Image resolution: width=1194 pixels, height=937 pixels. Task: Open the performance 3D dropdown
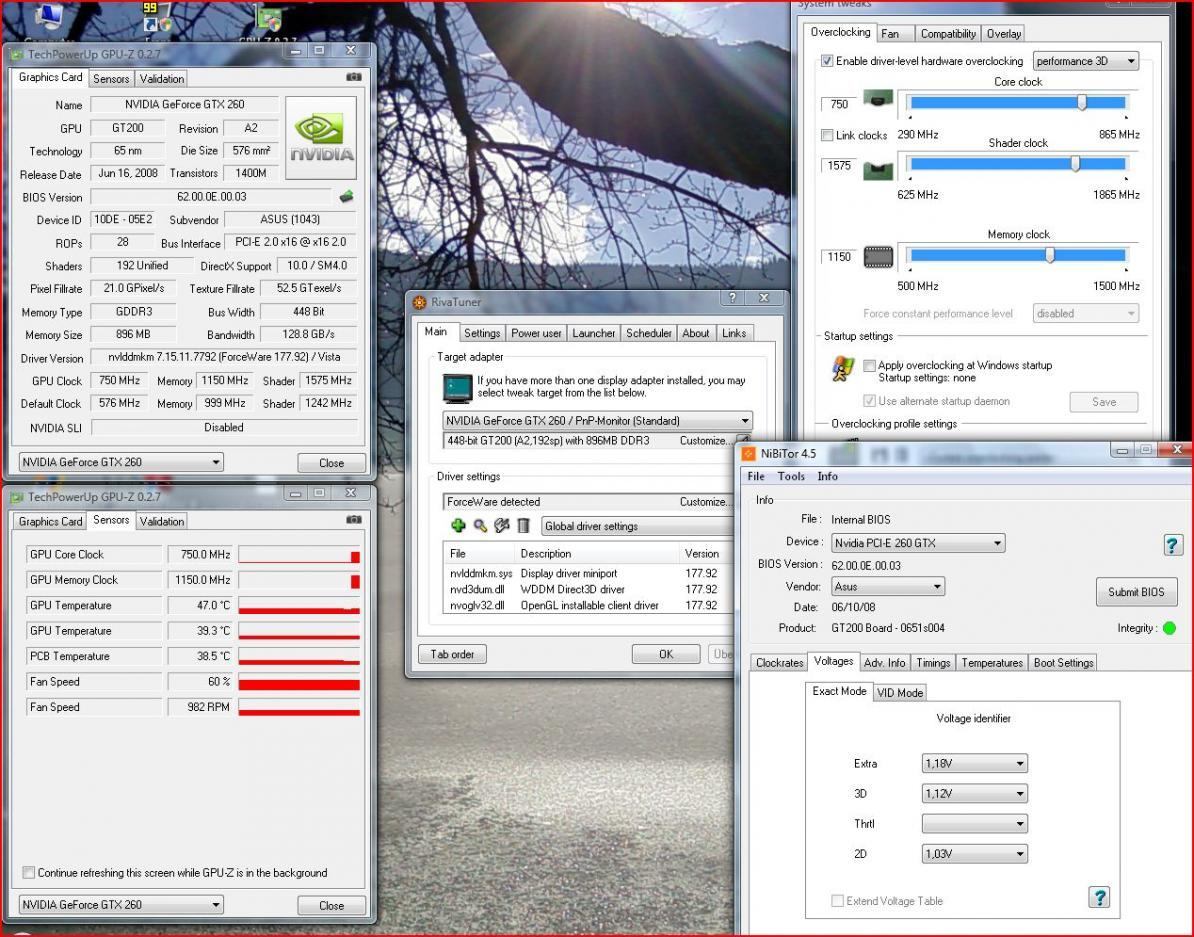coord(1086,61)
